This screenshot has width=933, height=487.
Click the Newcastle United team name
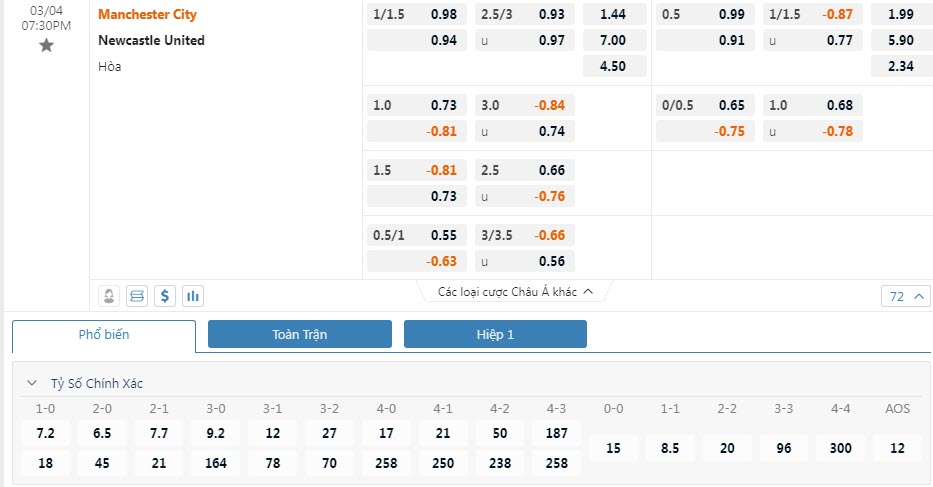pos(152,40)
